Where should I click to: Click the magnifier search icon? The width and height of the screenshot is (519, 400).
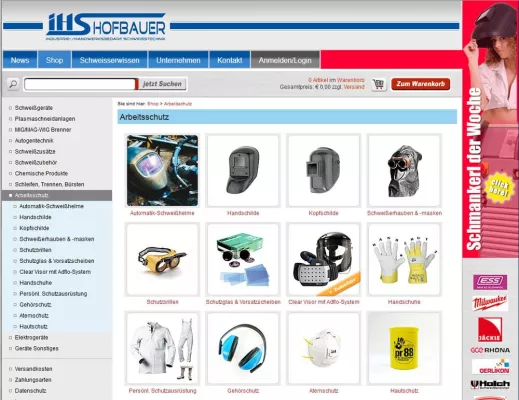click(x=13, y=84)
